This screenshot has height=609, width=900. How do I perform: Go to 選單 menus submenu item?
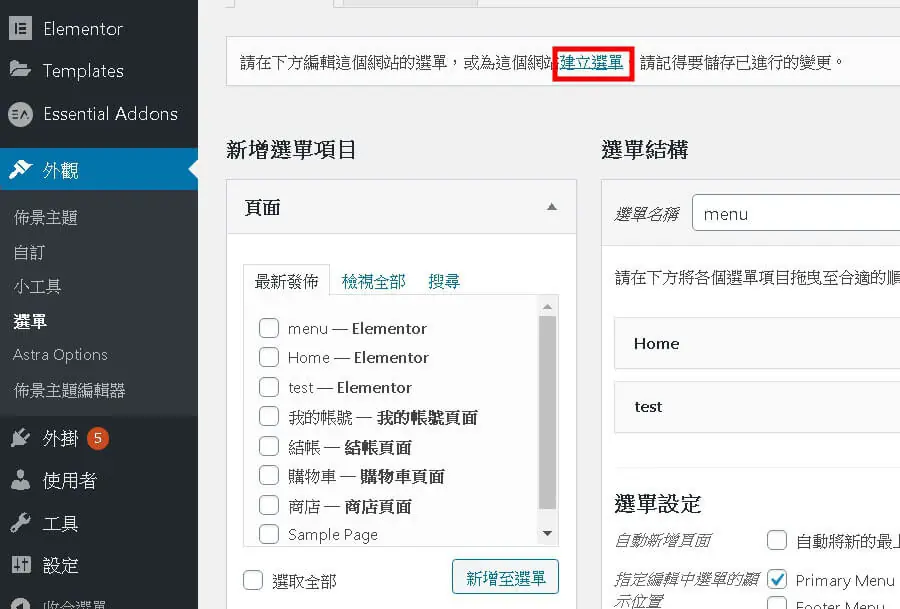pos(30,321)
